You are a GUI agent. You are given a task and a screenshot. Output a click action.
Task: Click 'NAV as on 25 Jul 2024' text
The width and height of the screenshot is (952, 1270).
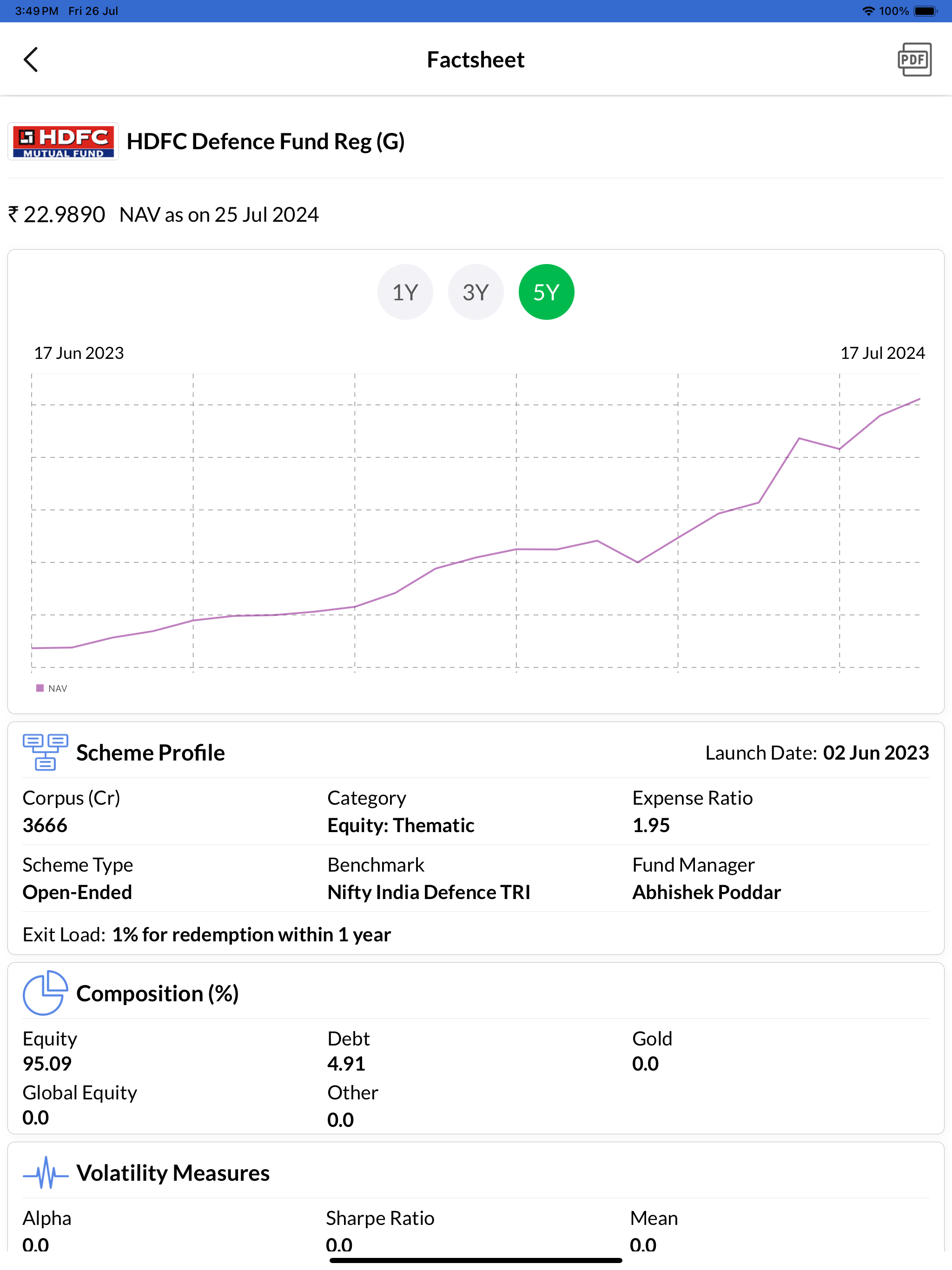click(x=219, y=215)
